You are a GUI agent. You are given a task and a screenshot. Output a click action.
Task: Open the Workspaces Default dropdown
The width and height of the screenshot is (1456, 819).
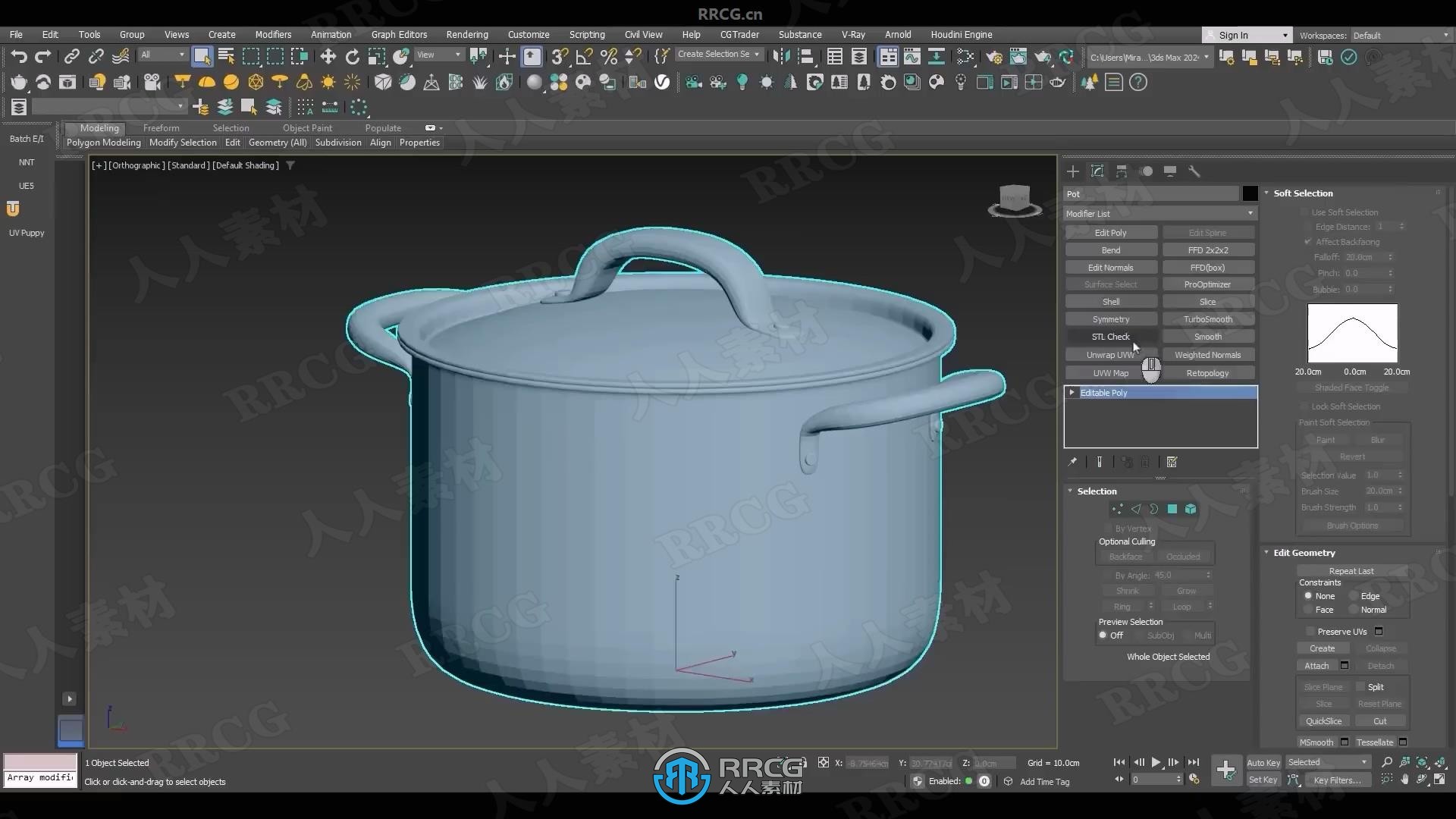point(1389,35)
